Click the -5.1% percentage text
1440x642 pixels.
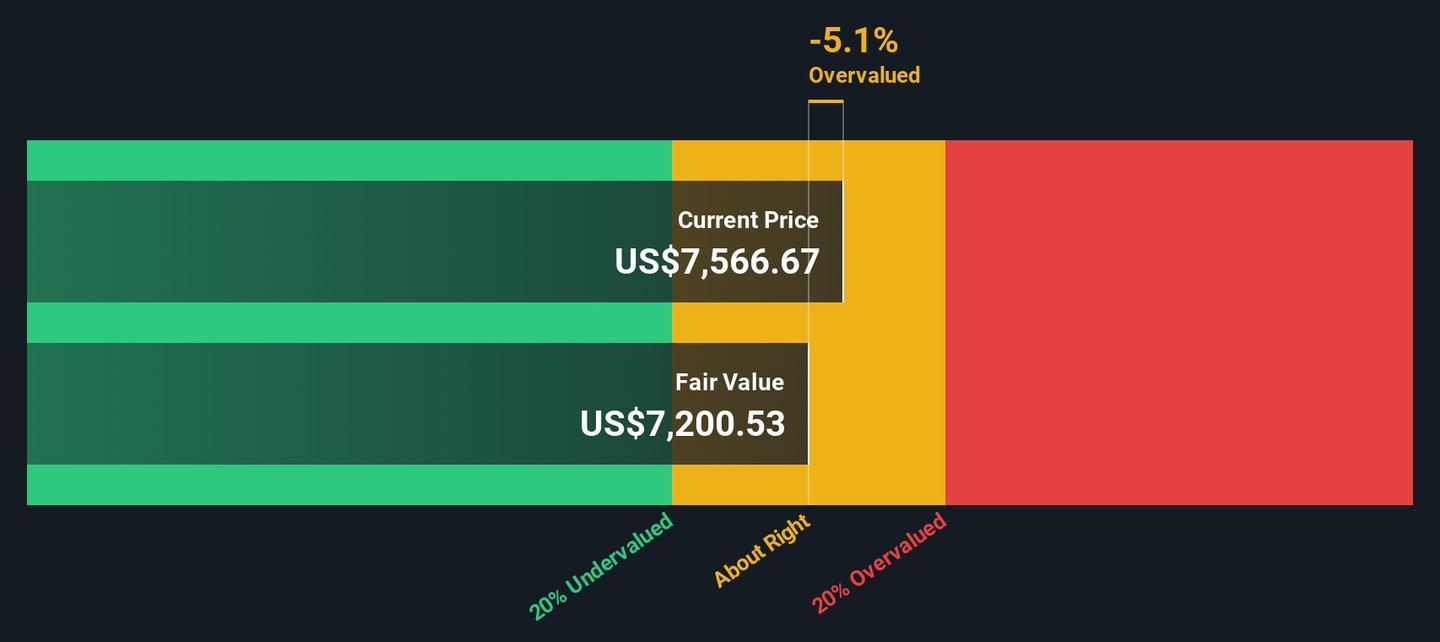click(853, 41)
